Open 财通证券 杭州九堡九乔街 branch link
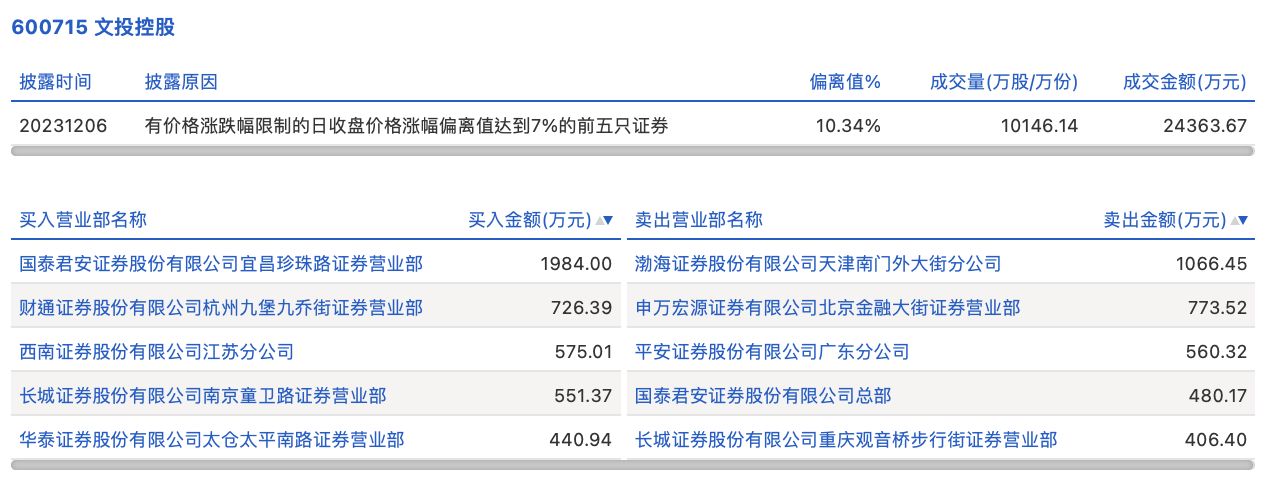Image resolution: width=1266 pixels, height=486 pixels. 221,308
